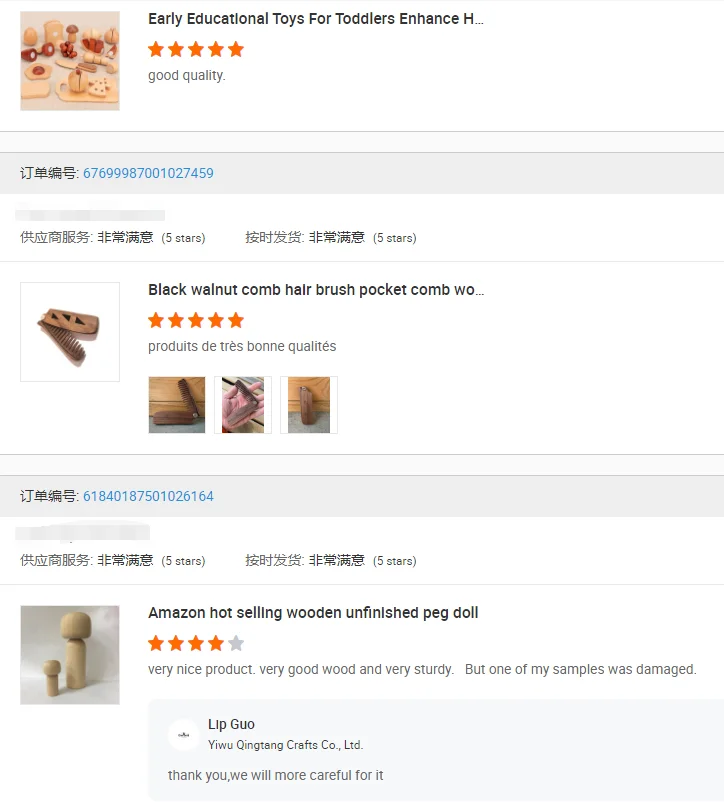Click the 'thank you,we will more careful' reply
Screen dimensions: 724x802
(276, 775)
